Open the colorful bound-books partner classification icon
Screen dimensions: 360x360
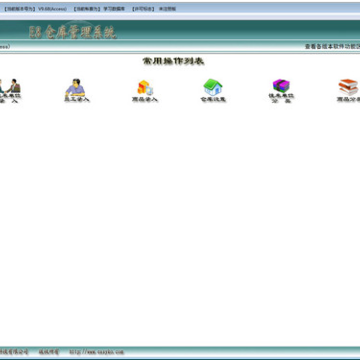coord(281,86)
